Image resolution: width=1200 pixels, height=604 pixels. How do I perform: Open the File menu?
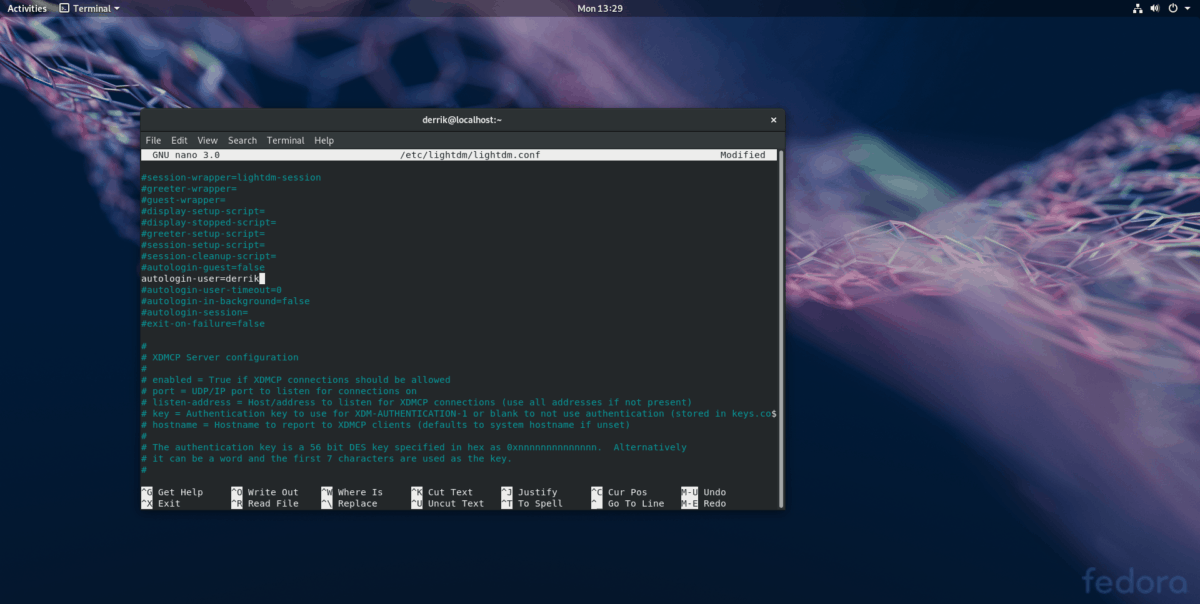coord(153,141)
